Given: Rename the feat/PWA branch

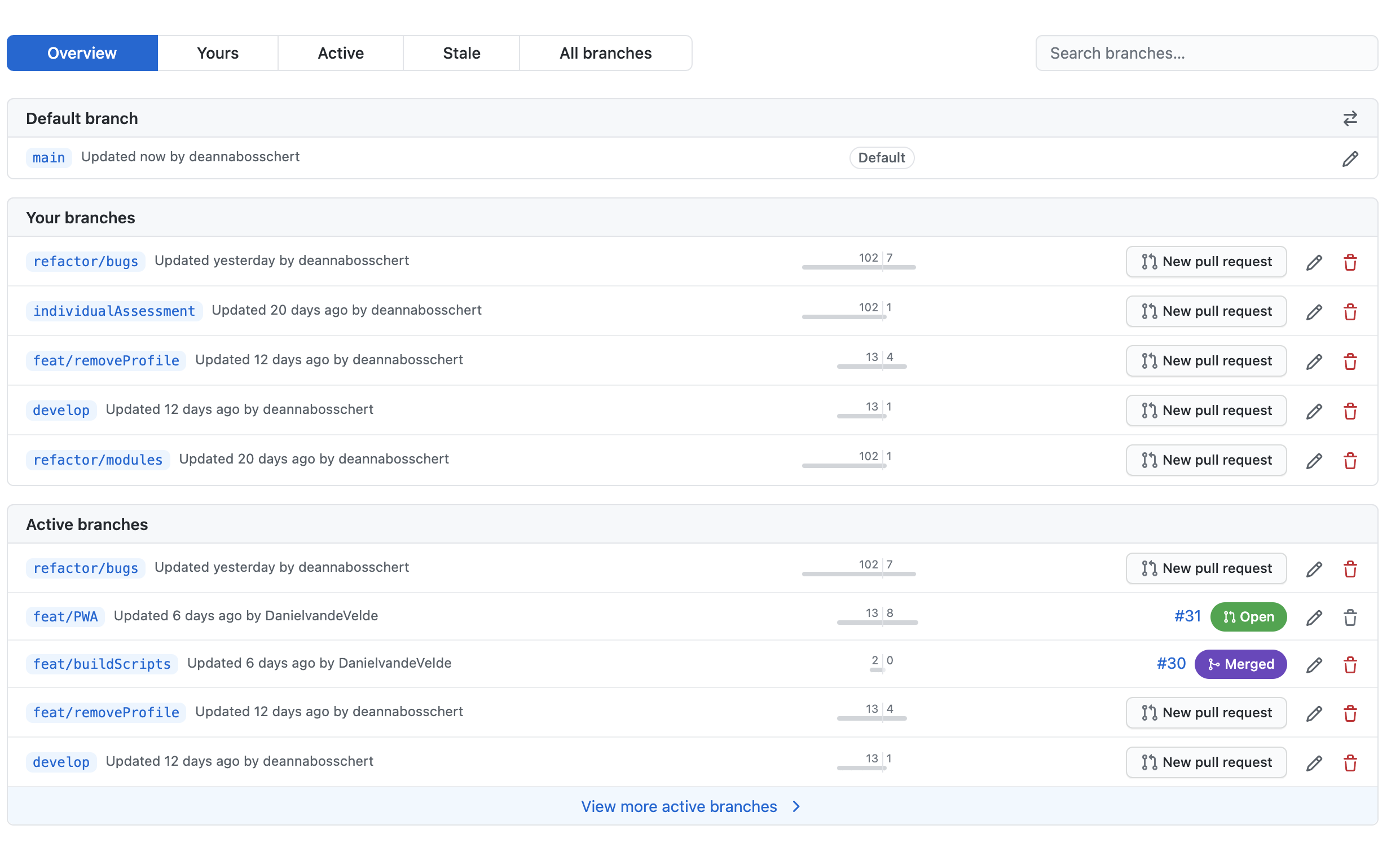Looking at the screenshot, I should coord(1314,617).
